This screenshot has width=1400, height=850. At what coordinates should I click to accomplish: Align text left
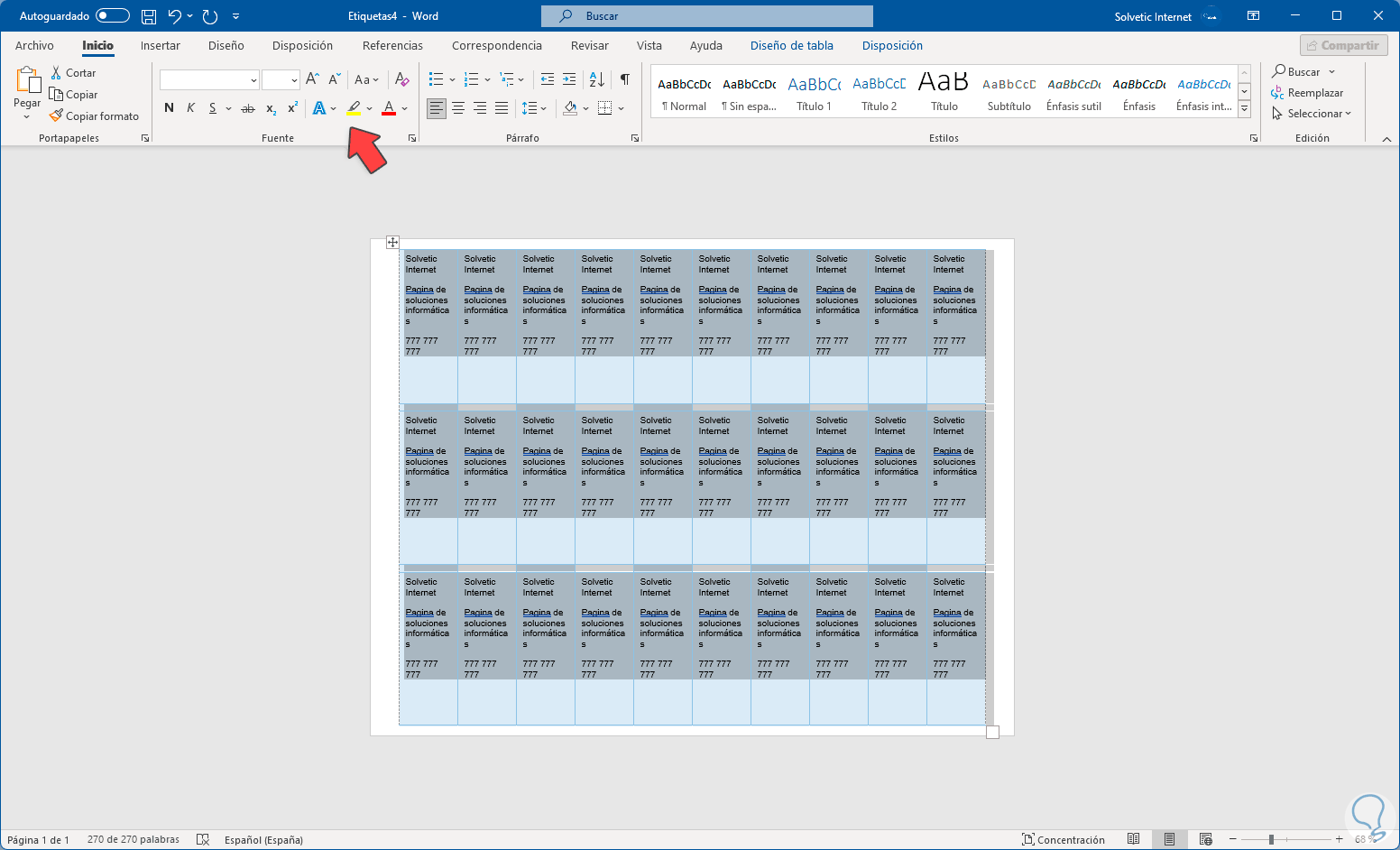pyautogui.click(x=437, y=108)
